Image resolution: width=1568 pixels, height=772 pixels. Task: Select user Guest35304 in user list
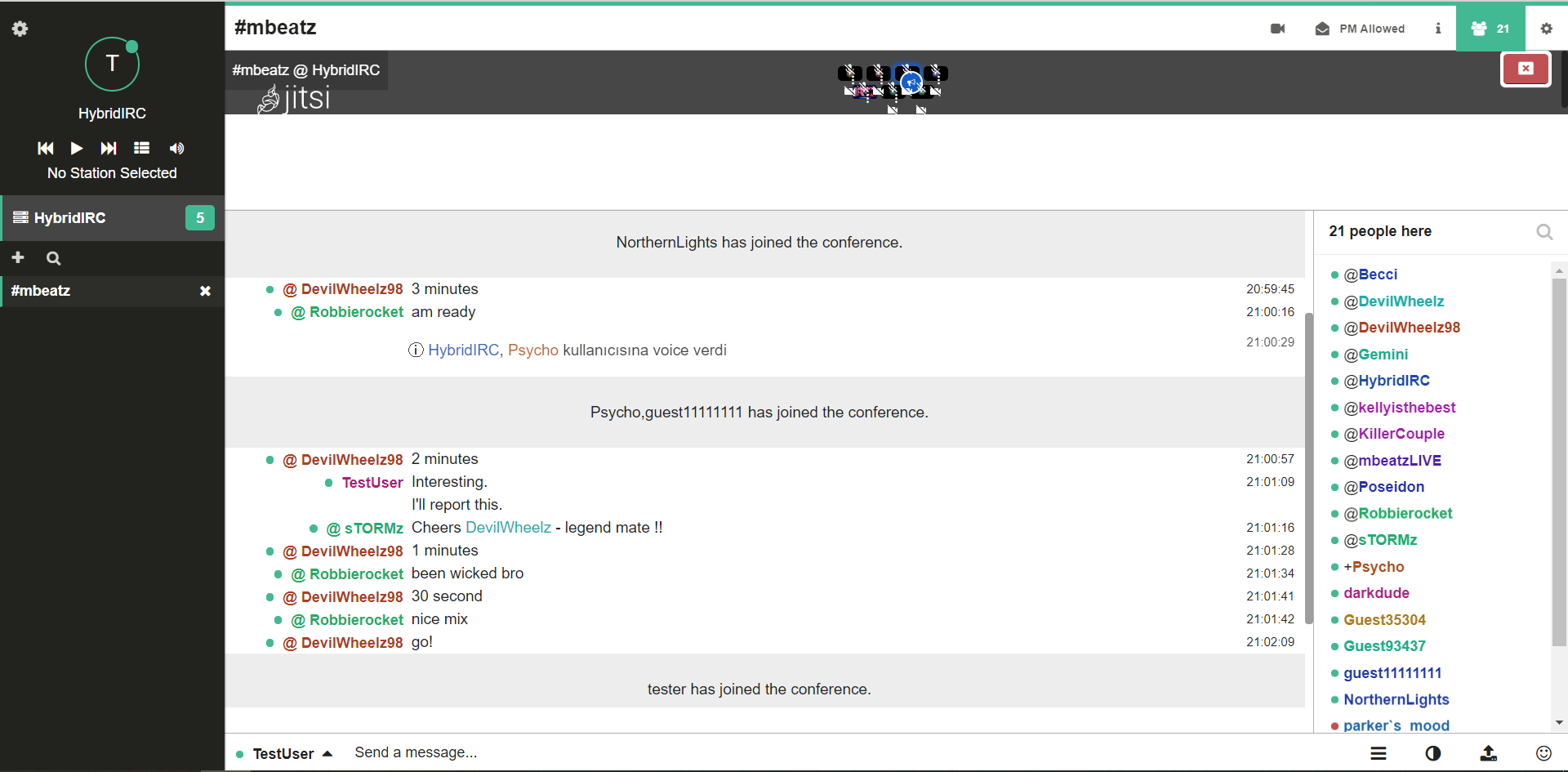(1385, 620)
